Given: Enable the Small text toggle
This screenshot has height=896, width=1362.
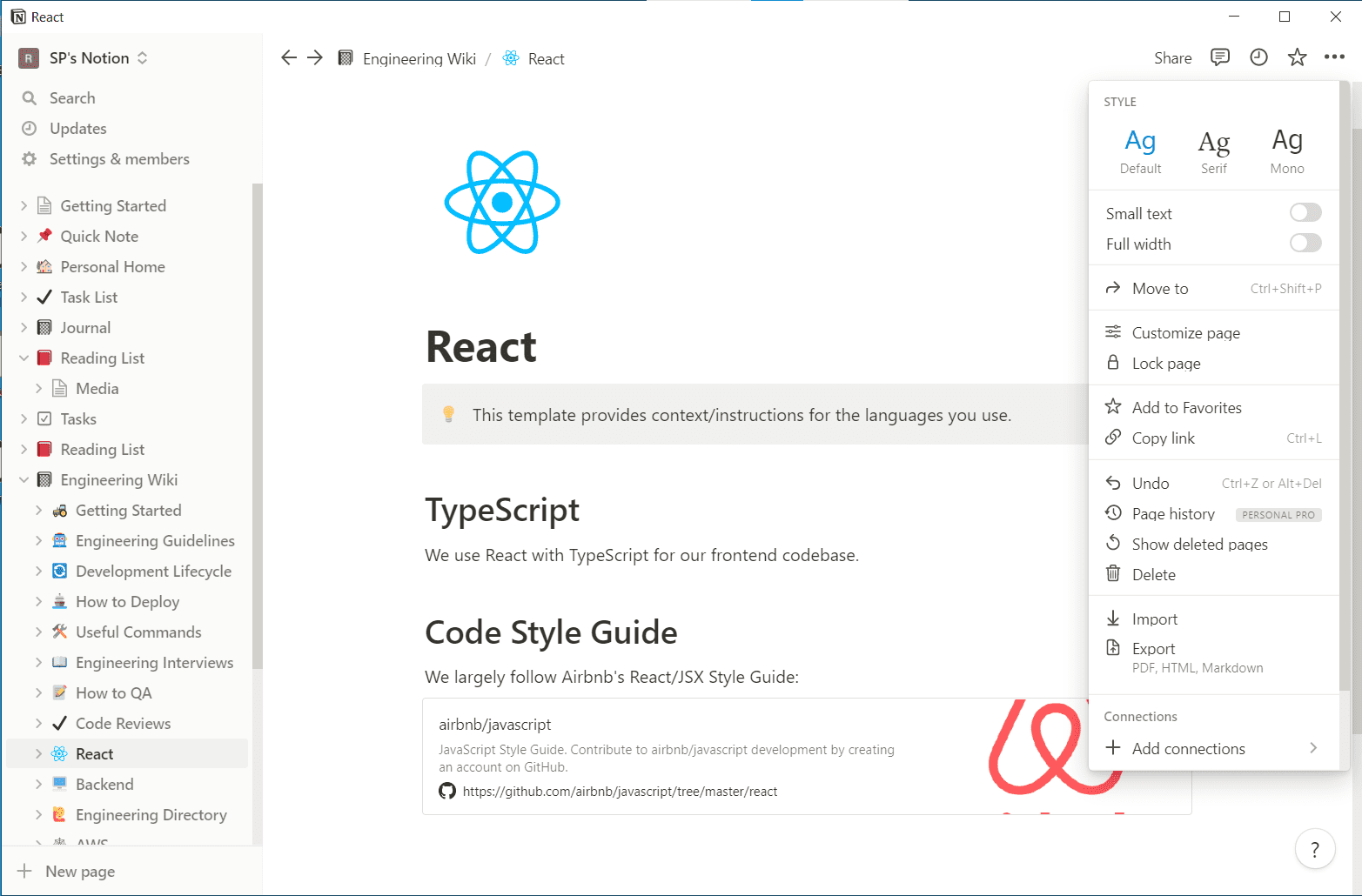Looking at the screenshot, I should pyautogui.click(x=1305, y=213).
